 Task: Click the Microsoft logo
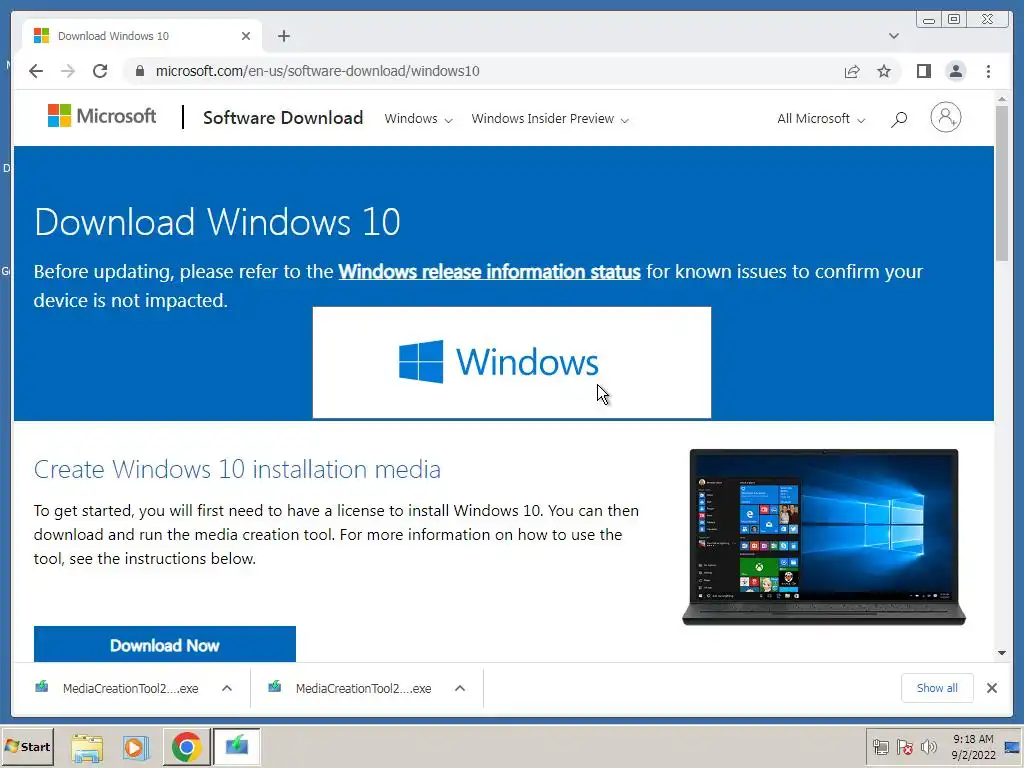pyautogui.click(x=102, y=116)
